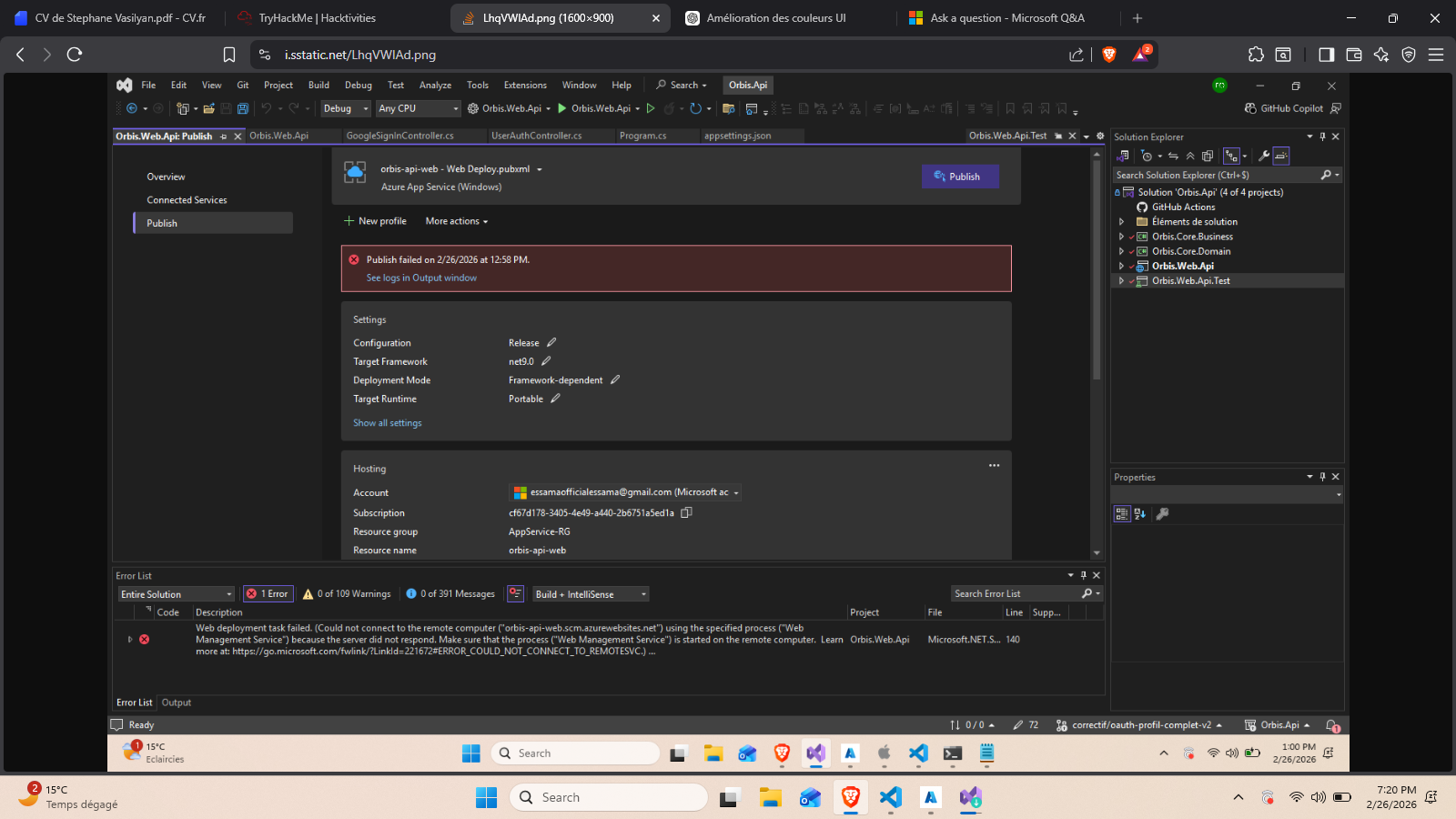Toggle the Properties panel auto-hide pin

1323,477
